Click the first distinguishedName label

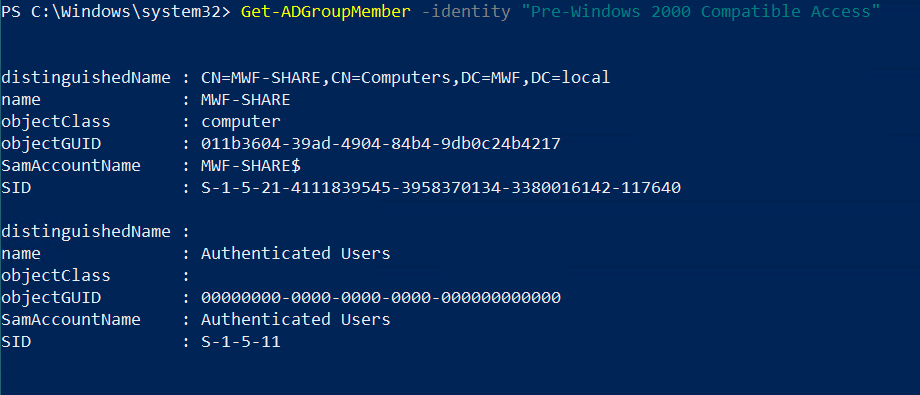[86, 77]
